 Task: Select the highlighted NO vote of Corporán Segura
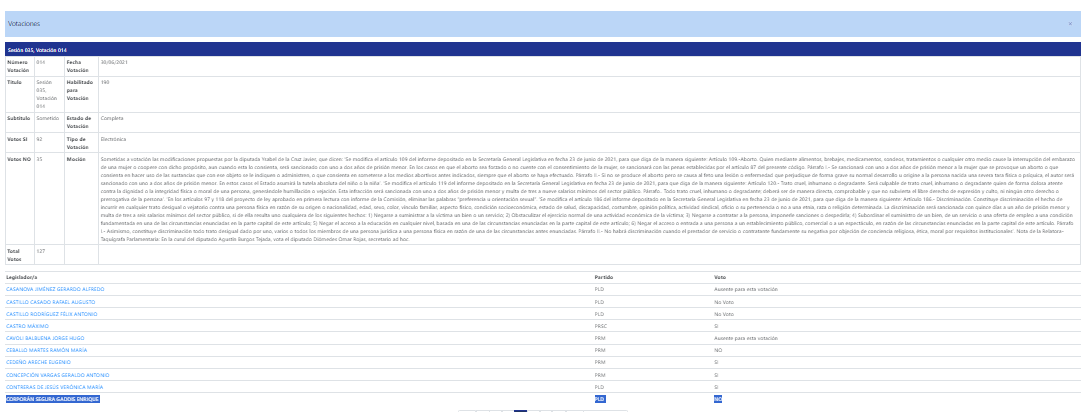718,399
